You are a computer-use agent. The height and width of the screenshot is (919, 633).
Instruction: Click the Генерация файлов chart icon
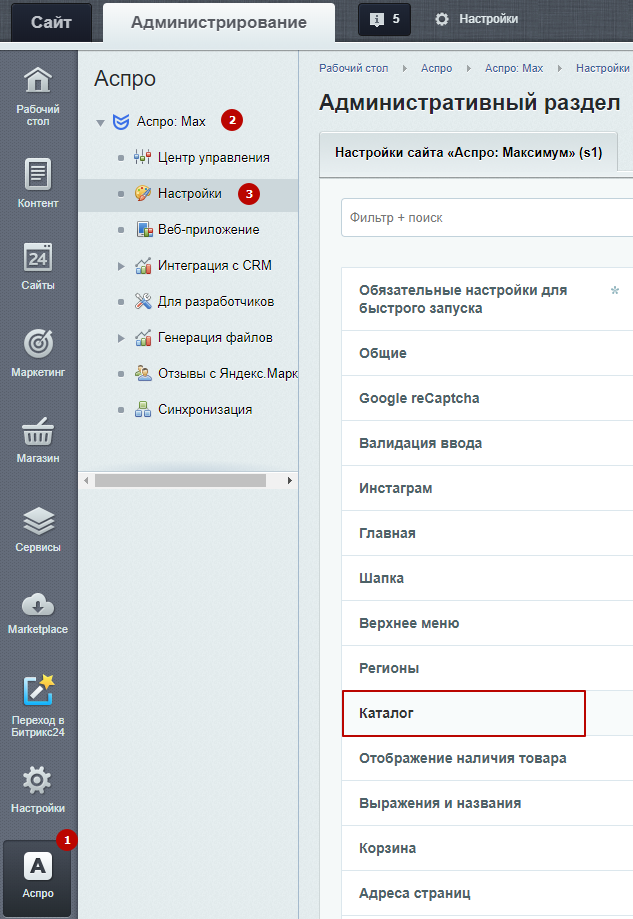coord(143,338)
